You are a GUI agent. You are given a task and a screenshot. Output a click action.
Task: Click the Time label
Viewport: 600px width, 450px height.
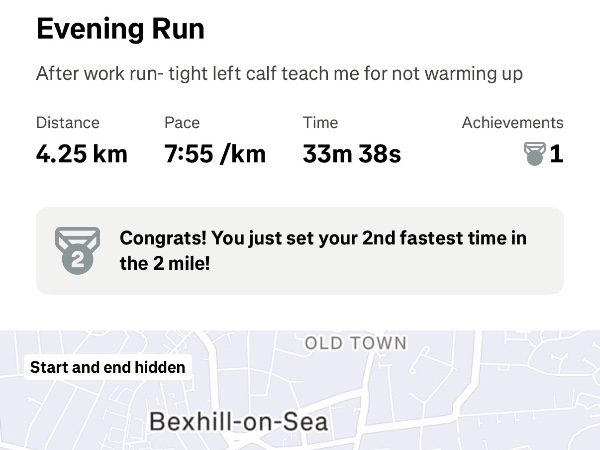[x=321, y=123]
